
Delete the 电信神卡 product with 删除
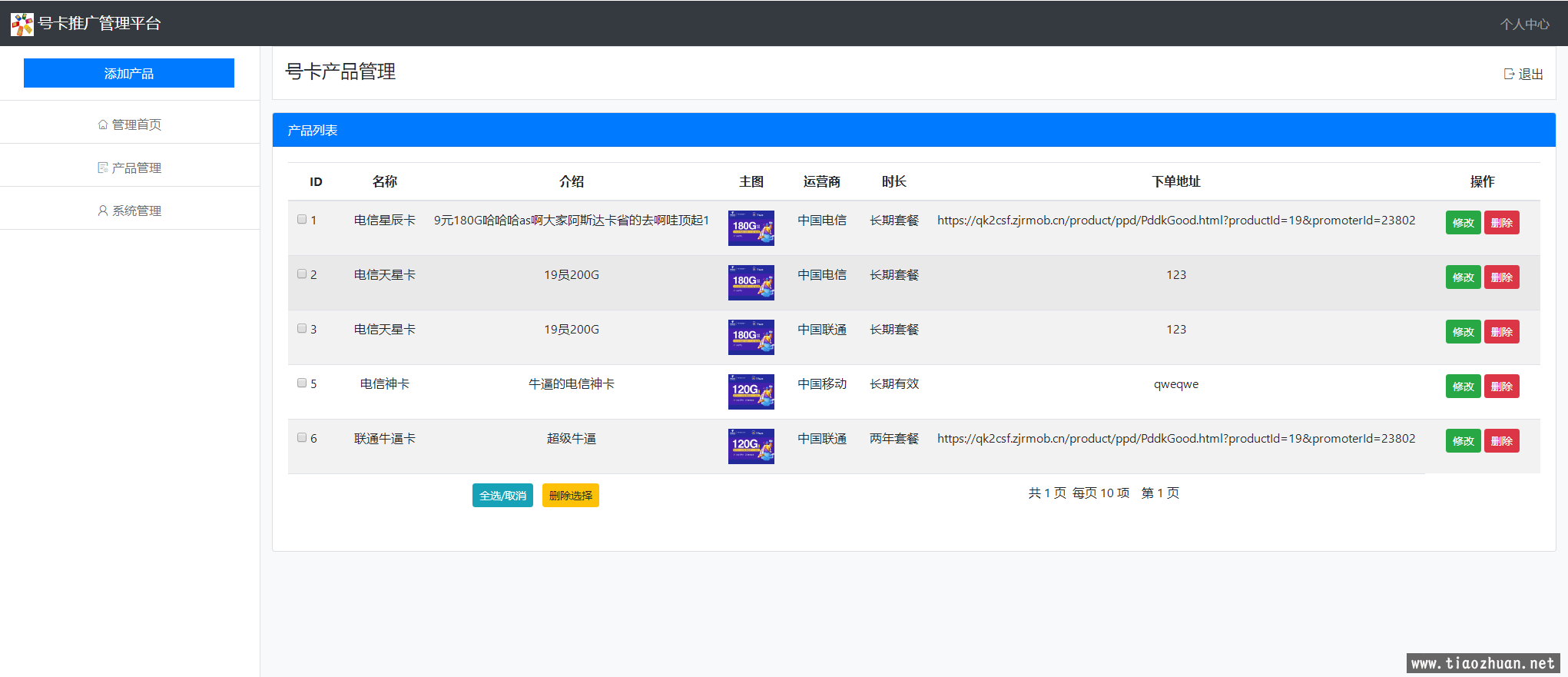coord(1501,387)
